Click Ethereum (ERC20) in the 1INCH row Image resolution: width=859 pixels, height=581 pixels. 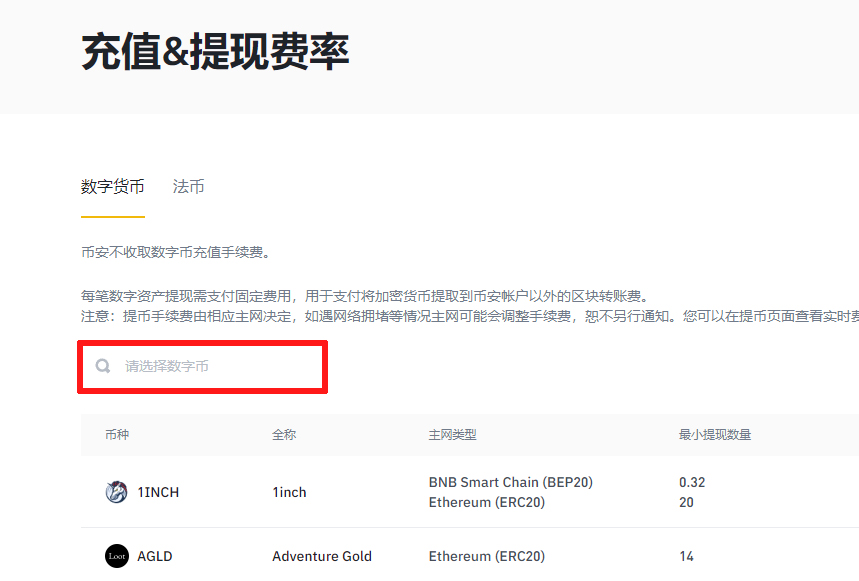[486, 502]
